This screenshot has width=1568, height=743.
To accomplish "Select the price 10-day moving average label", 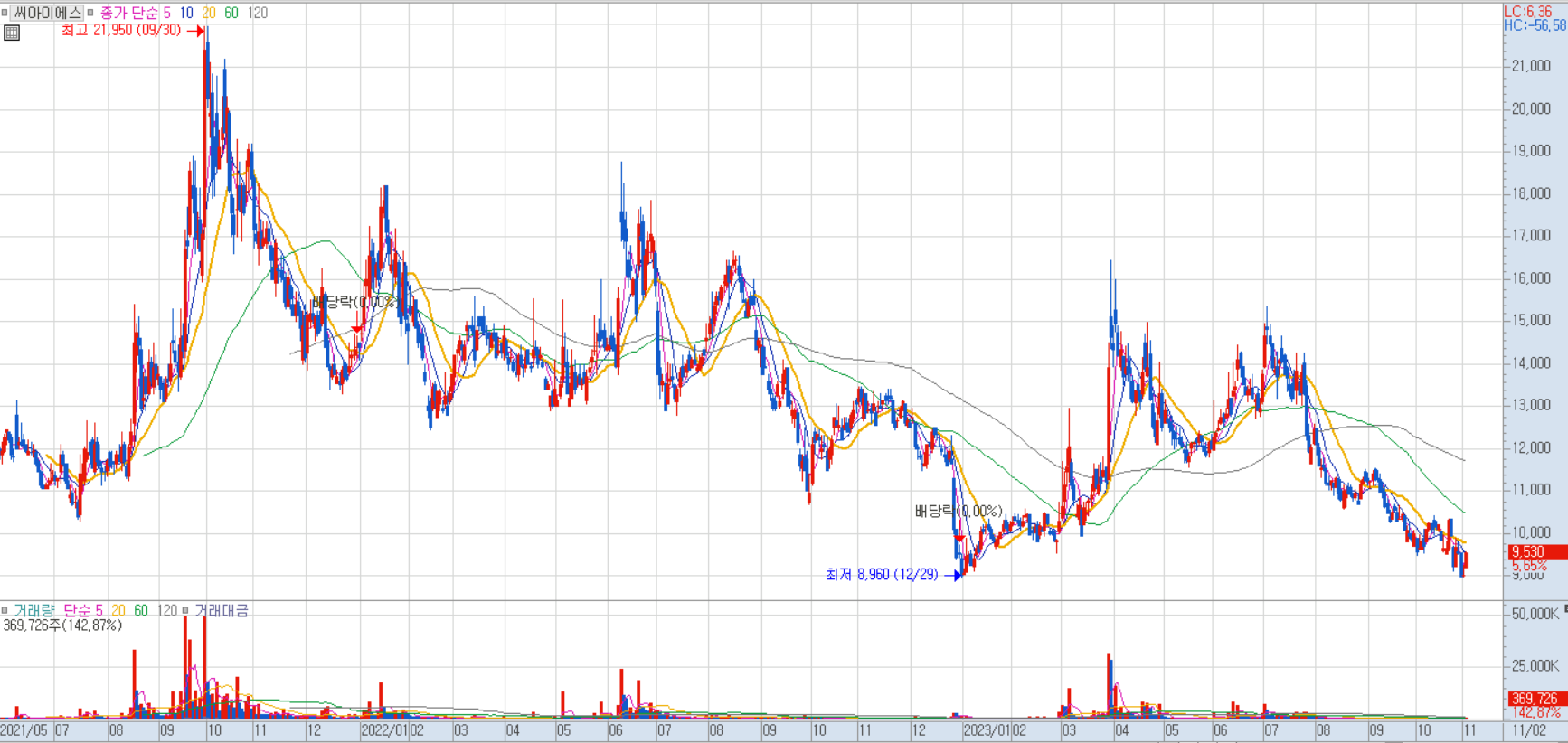I will point(186,13).
